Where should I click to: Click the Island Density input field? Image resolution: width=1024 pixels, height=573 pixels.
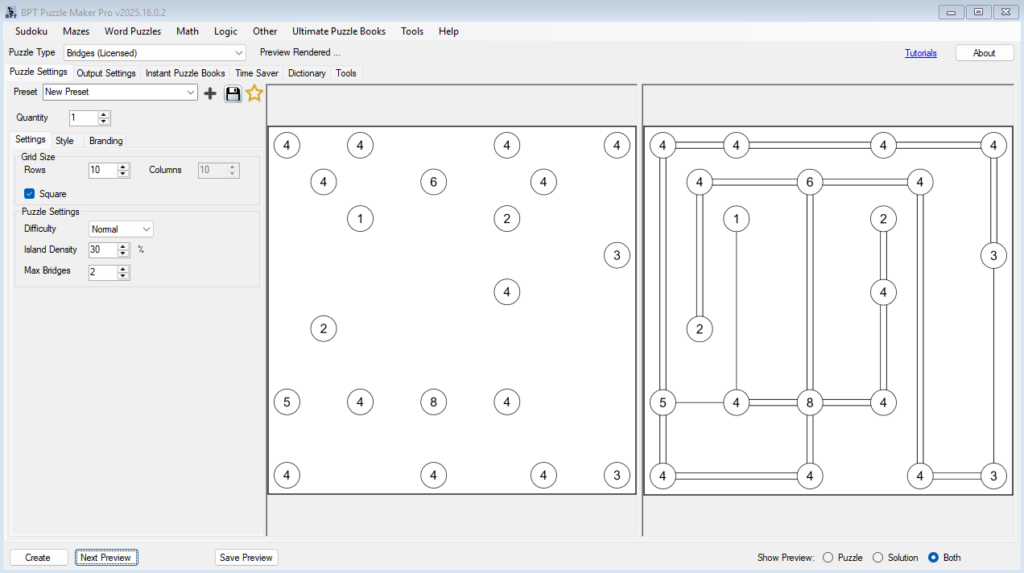pos(102,250)
